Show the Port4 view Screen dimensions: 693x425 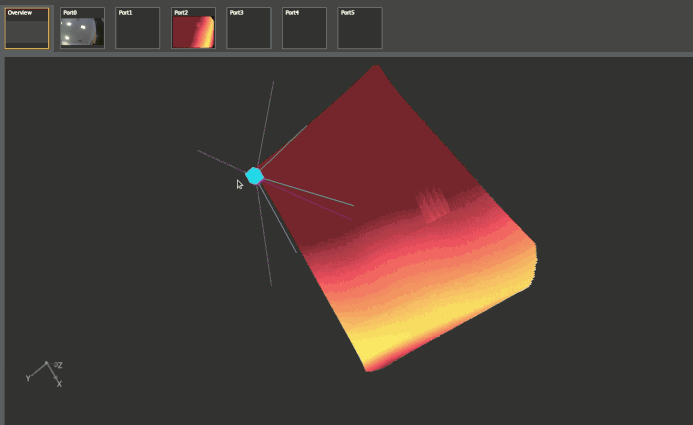(304, 28)
